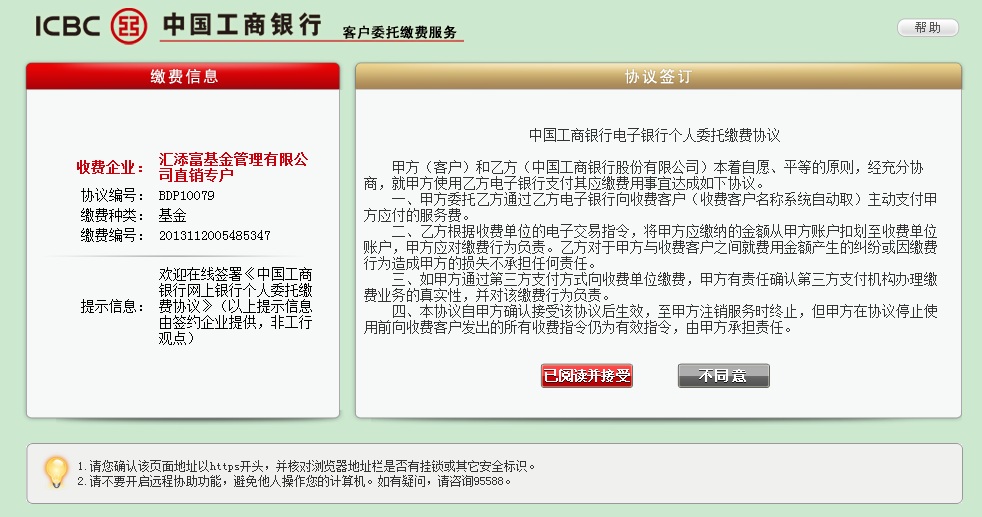Click company name 汇添富基金管理有限公司直销专户
982x517 pixels.
pyautogui.click(x=234, y=166)
